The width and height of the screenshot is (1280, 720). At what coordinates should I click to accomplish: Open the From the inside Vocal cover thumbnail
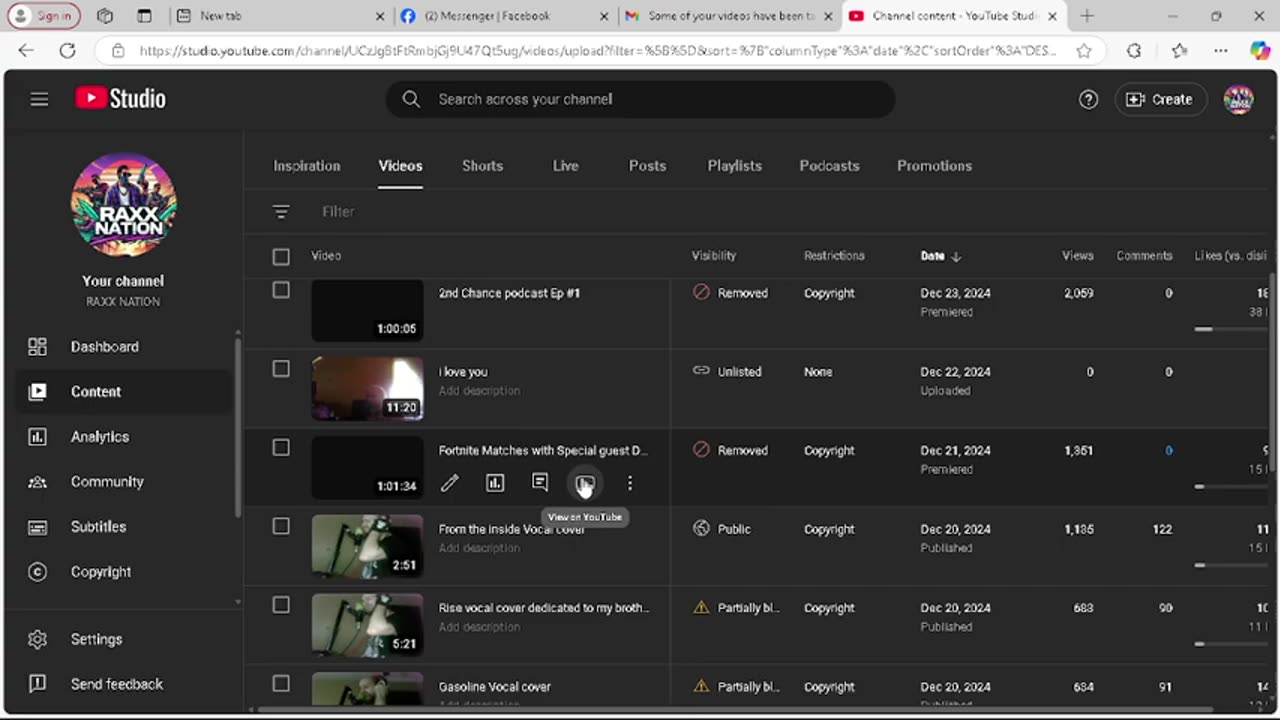point(367,545)
